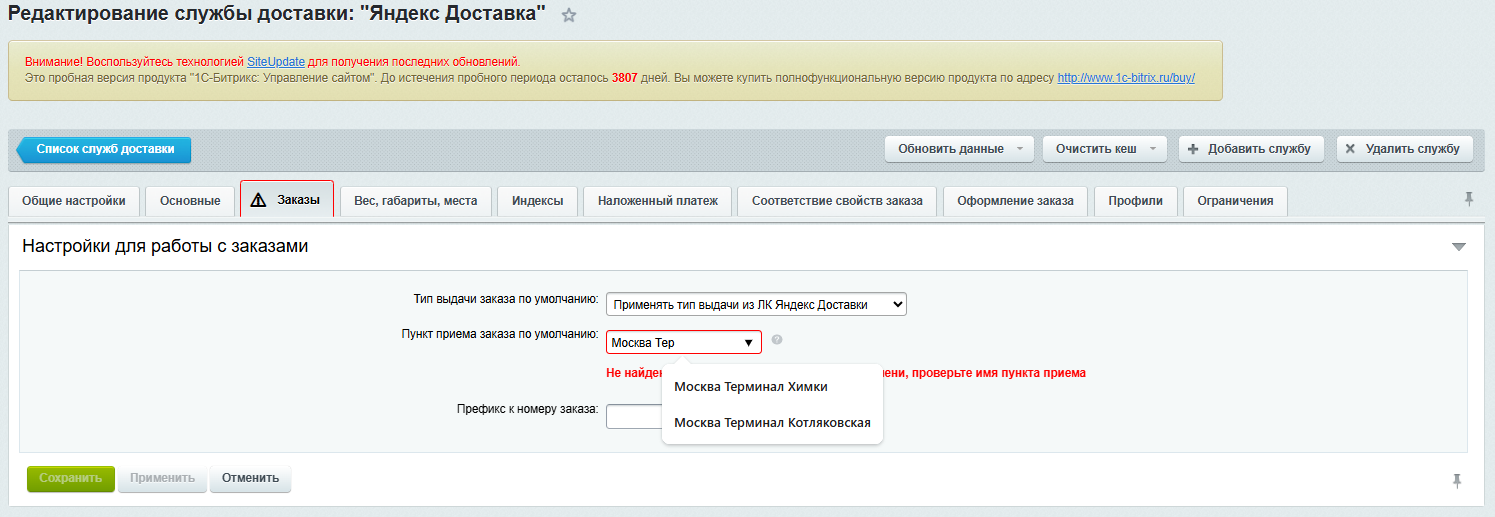The image size is (1495, 517).
Task: Click the Добавить службу button
Action: (1251, 149)
